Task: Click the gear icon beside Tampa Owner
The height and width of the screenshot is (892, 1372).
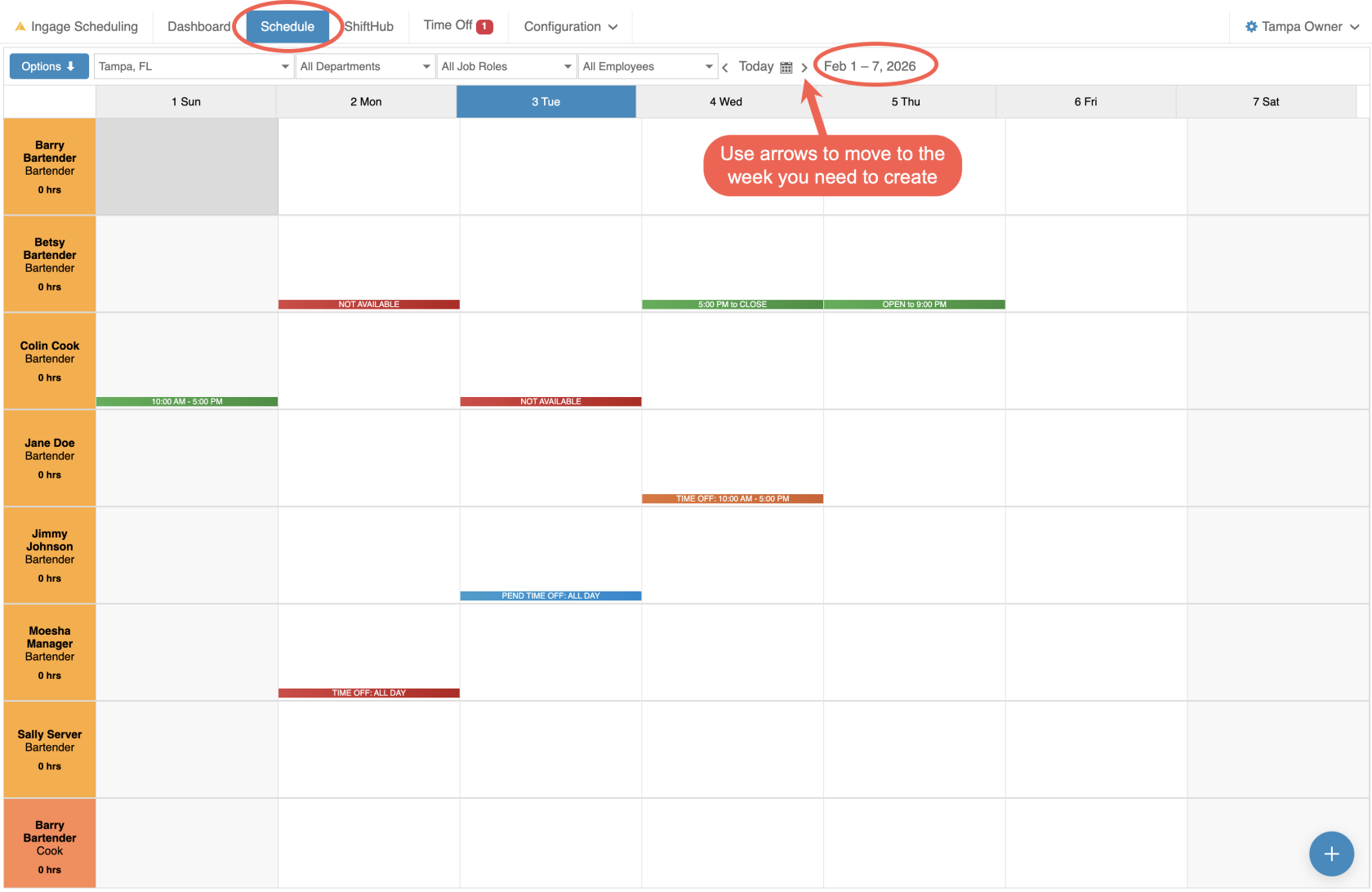Action: [x=1251, y=26]
